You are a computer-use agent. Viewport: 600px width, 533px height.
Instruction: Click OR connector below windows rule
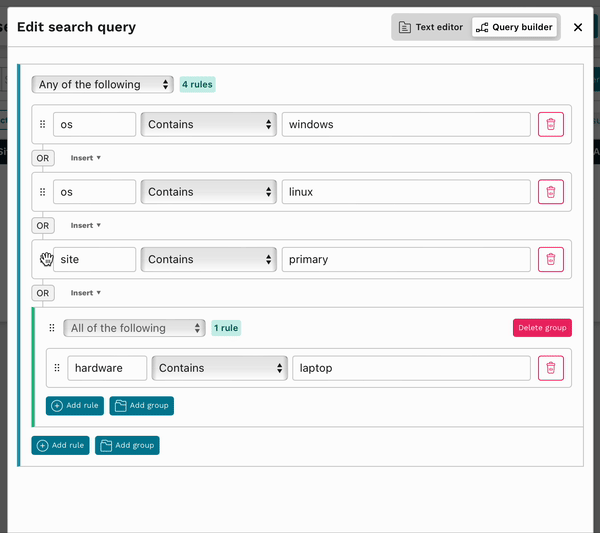43,158
